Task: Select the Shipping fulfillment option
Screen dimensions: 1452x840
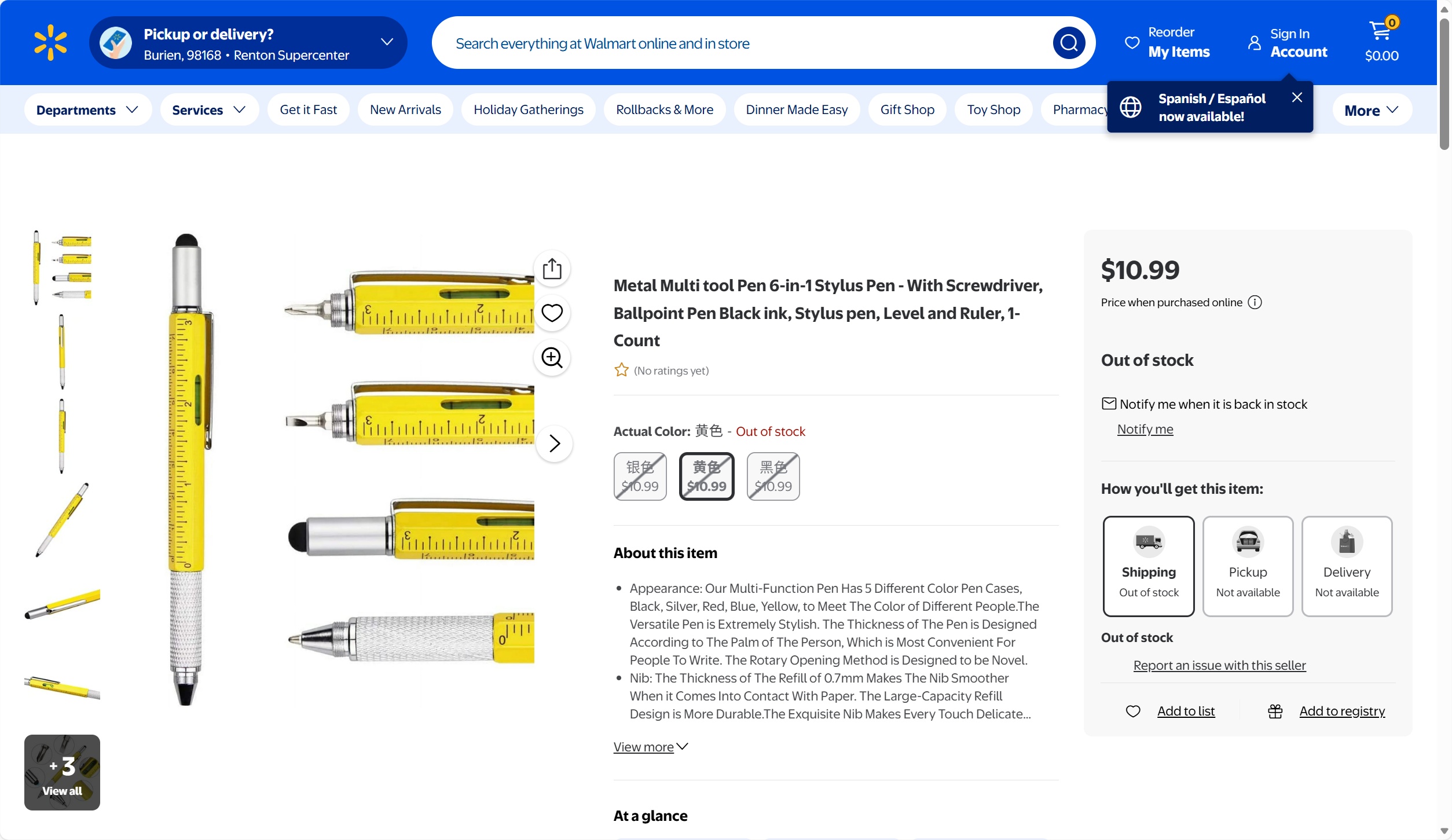Action: coord(1149,566)
